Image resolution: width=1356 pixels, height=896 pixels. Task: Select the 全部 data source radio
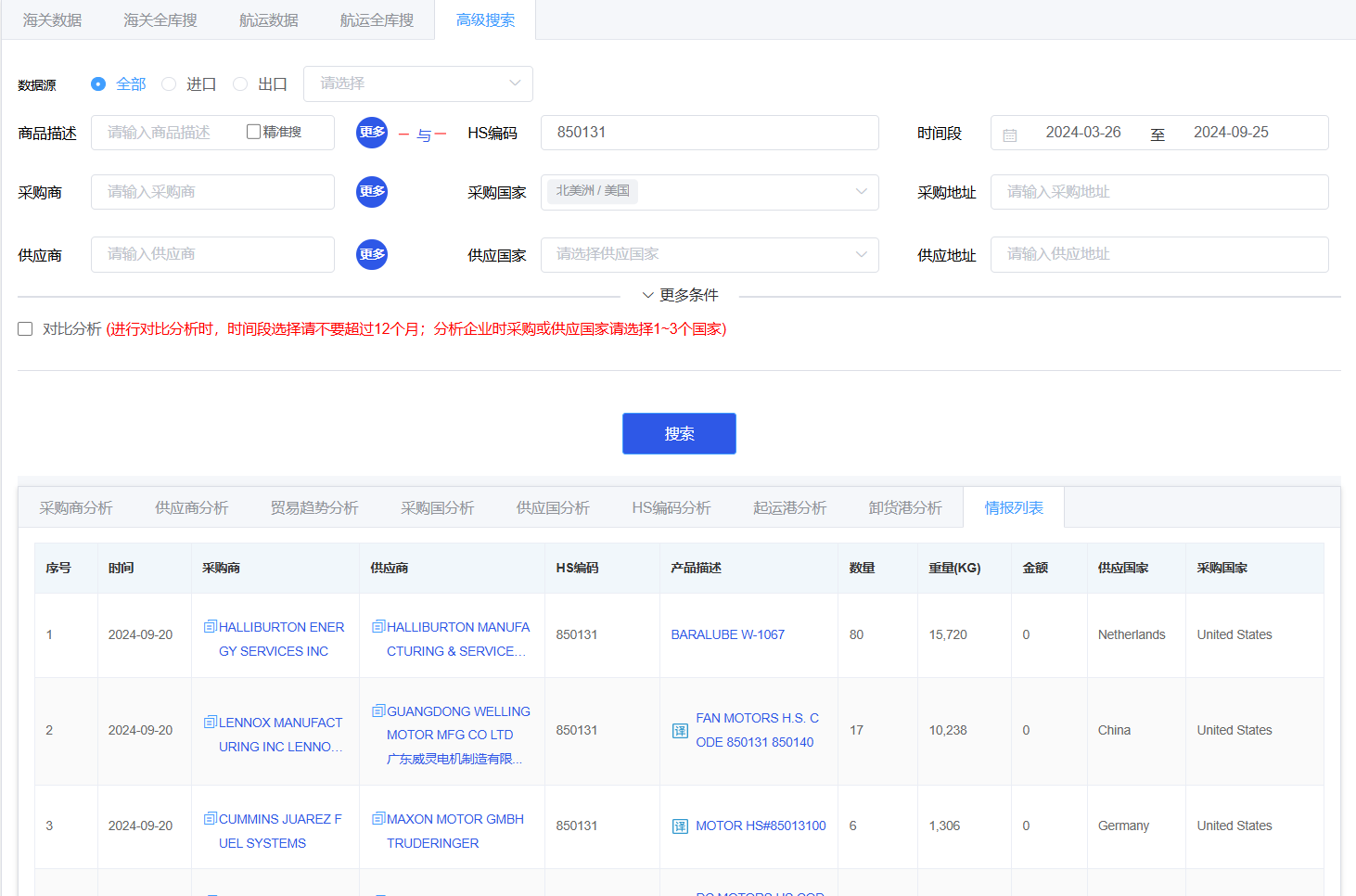click(x=98, y=83)
